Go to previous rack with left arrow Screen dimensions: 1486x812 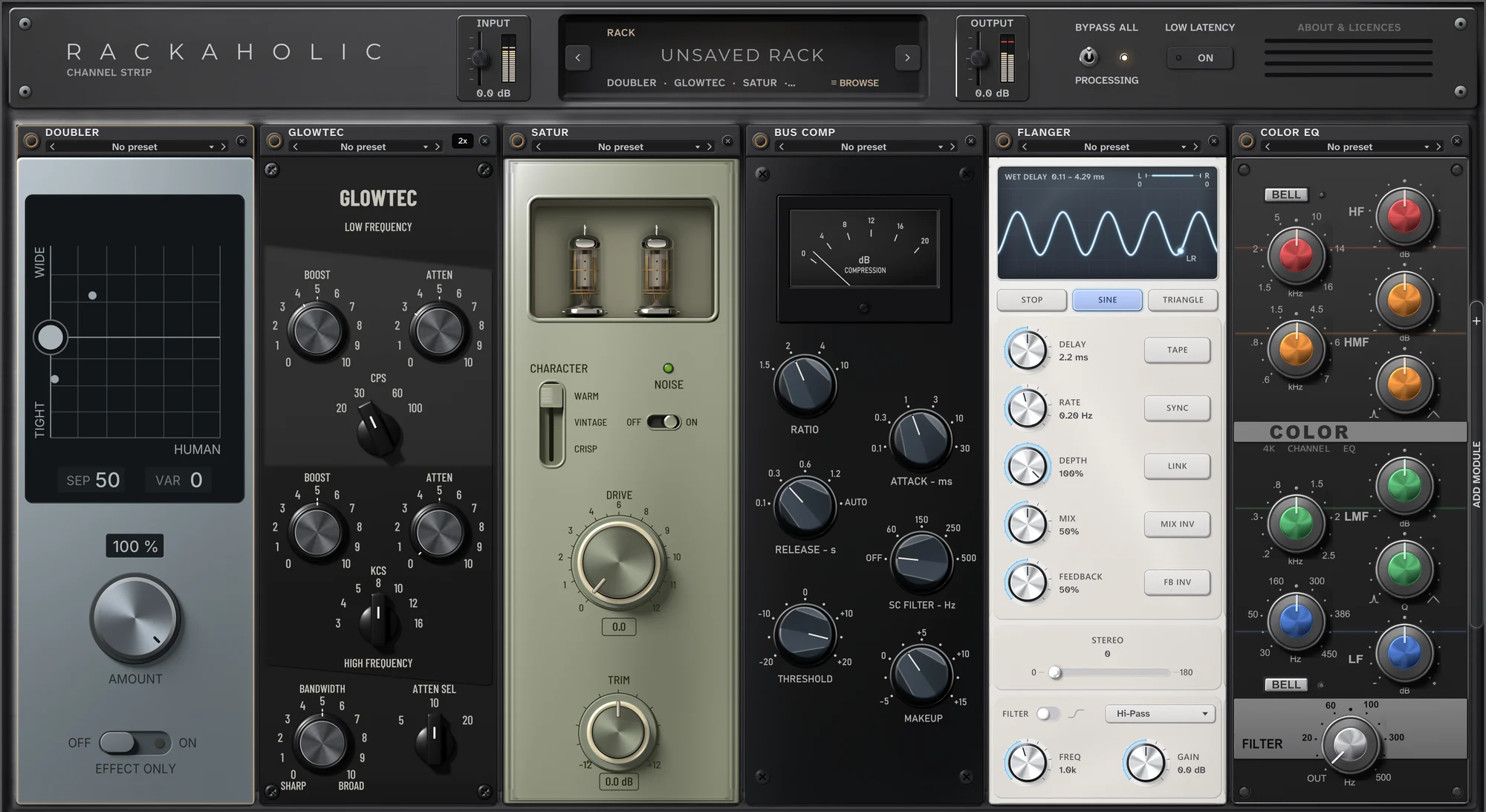(x=578, y=57)
